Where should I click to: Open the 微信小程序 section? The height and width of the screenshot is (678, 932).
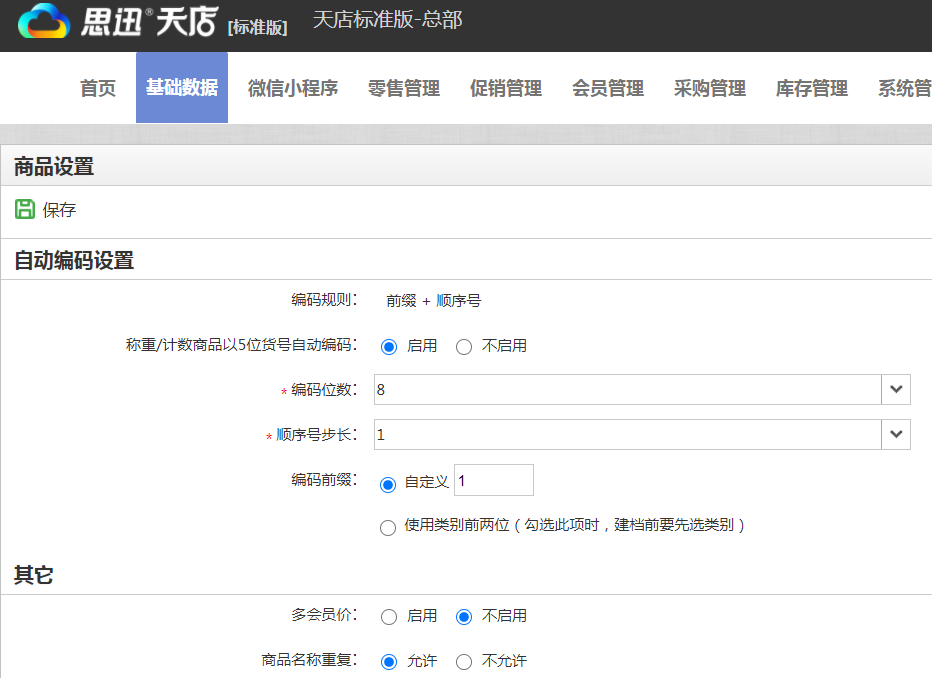click(x=289, y=88)
